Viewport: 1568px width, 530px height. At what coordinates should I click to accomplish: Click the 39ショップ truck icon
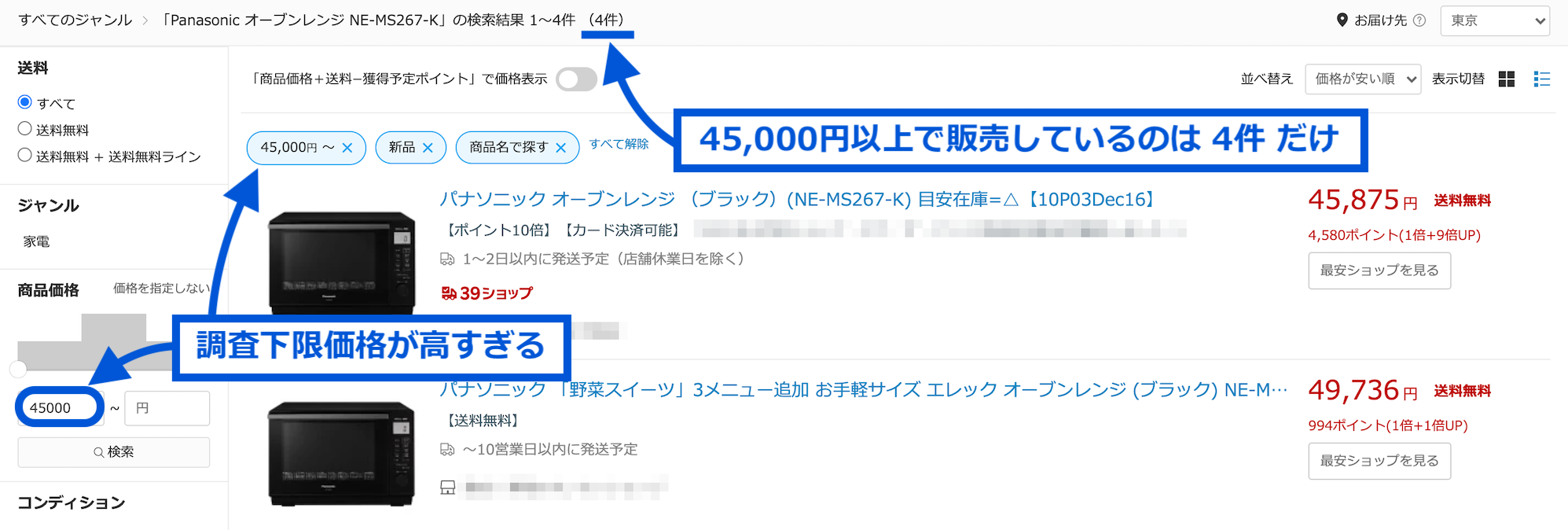coord(449,293)
